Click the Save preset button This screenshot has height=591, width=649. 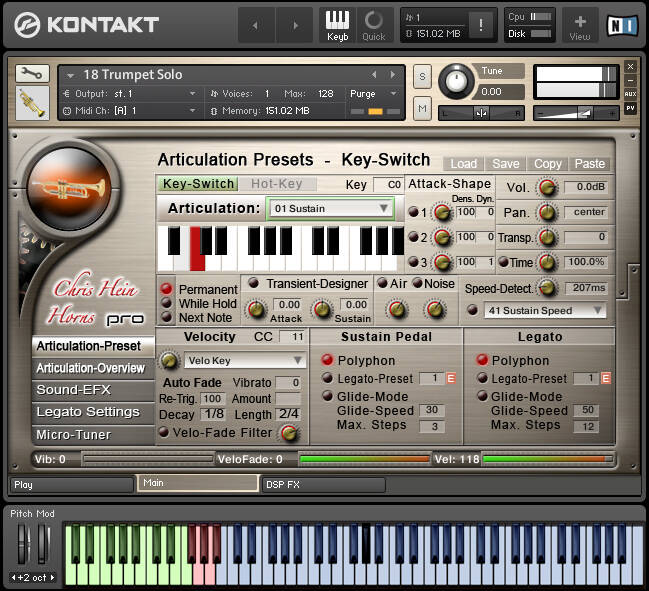(x=505, y=164)
